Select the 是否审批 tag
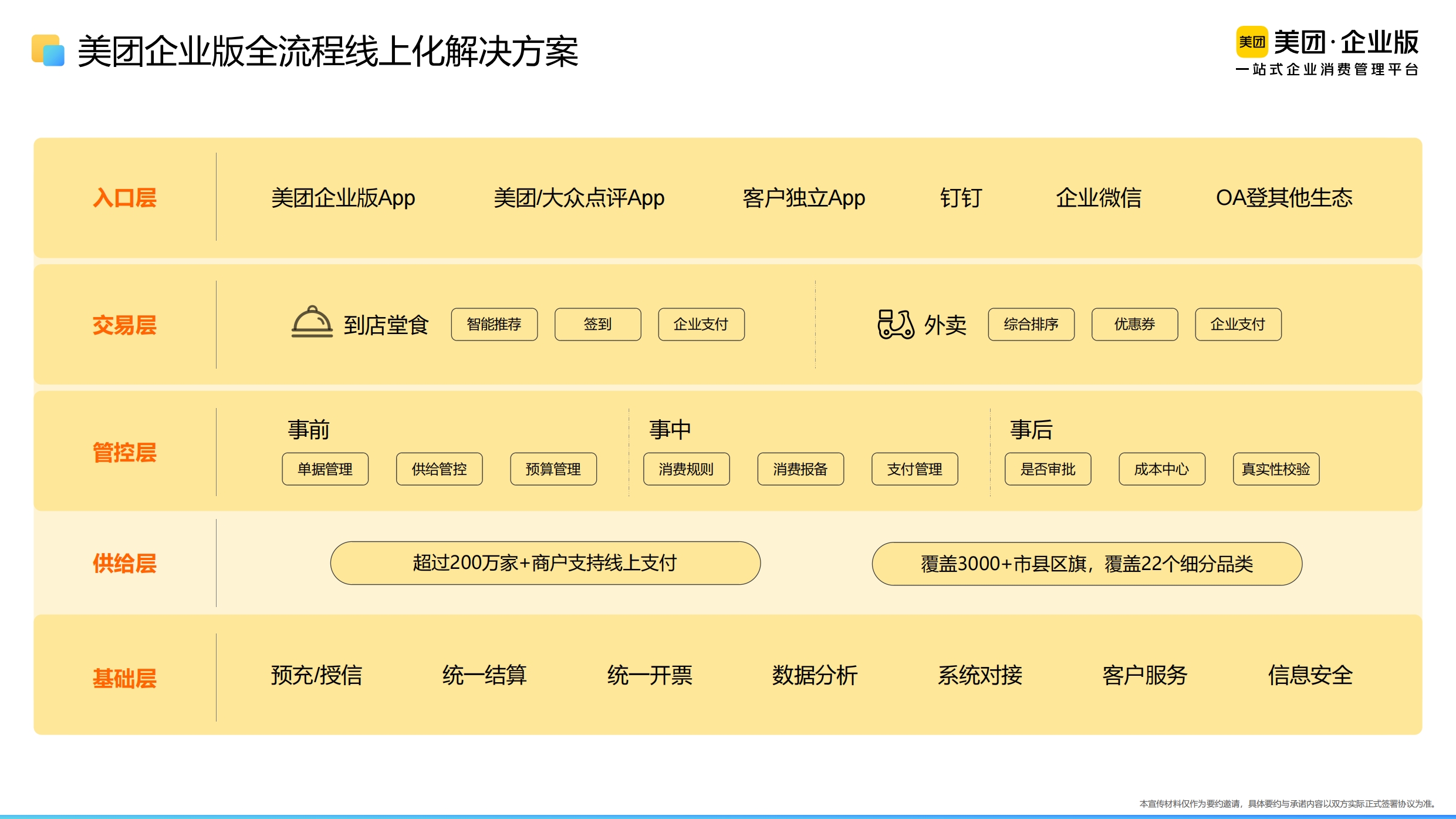The image size is (1456, 819). pos(1048,469)
